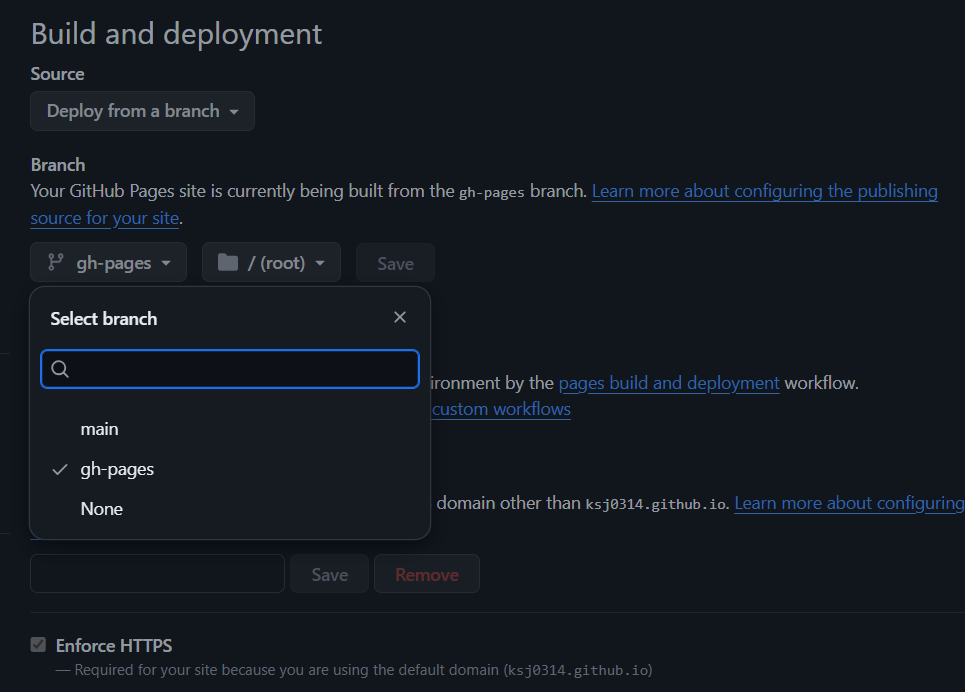Open the gh-pages branch dropdown
Screen dimensions: 965x692
tap(108, 263)
